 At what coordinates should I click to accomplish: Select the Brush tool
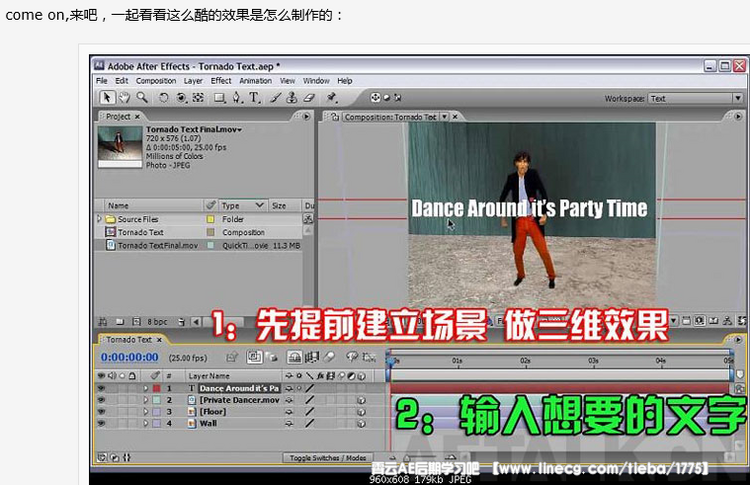point(275,98)
